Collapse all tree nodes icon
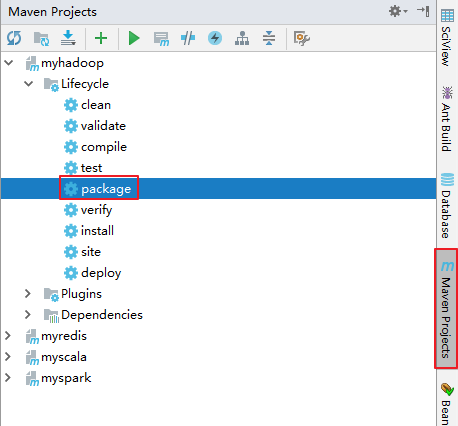The width and height of the screenshot is (458, 426). point(269,38)
